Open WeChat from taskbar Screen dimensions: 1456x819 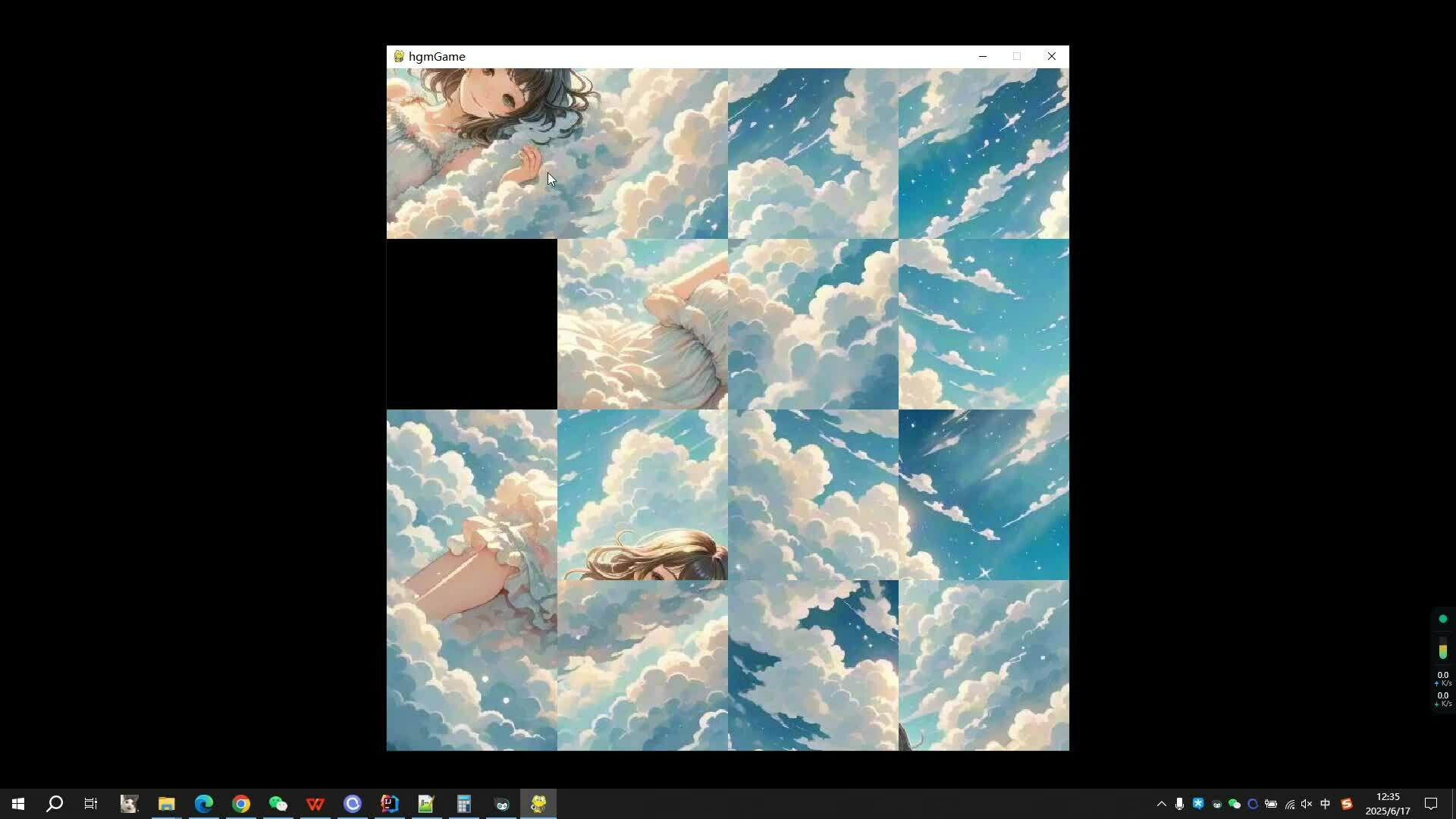pos(278,804)
